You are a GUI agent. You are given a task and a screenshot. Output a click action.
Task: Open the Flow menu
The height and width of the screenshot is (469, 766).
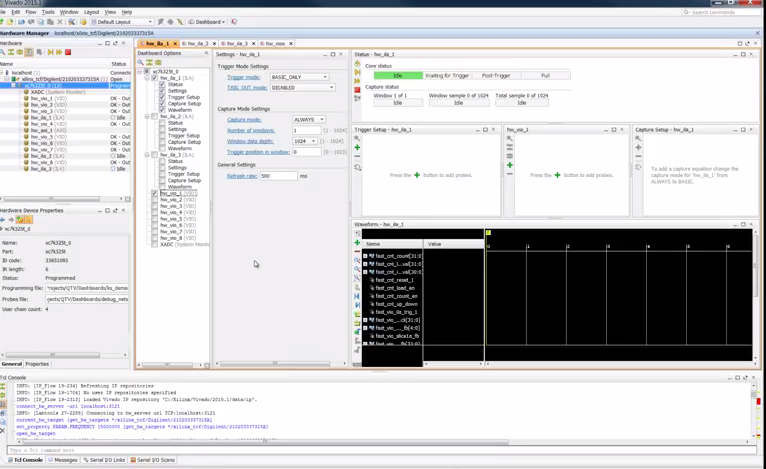point(30,12)
